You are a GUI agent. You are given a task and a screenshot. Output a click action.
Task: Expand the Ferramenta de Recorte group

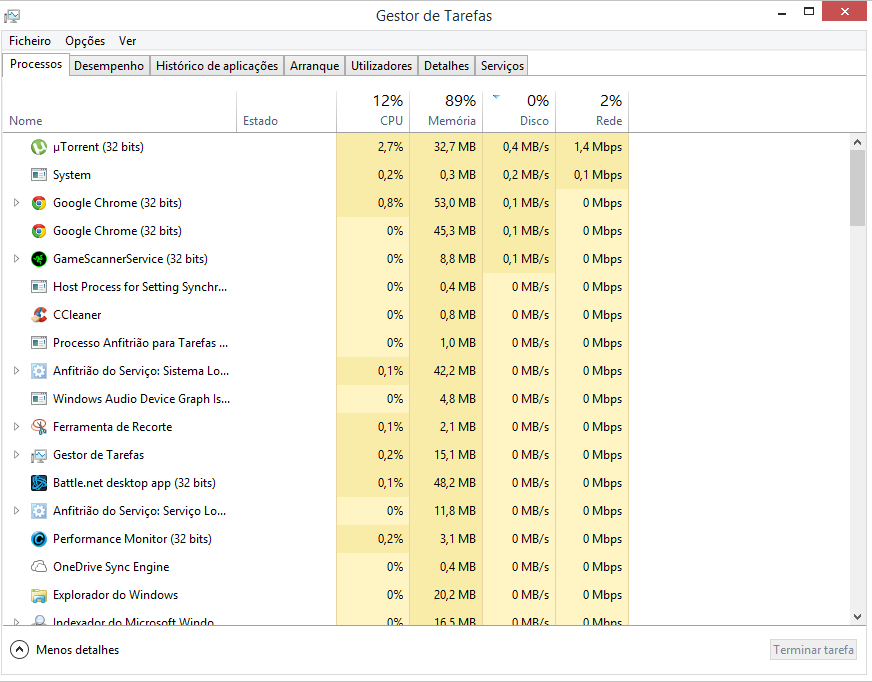[x=16, y=427]
